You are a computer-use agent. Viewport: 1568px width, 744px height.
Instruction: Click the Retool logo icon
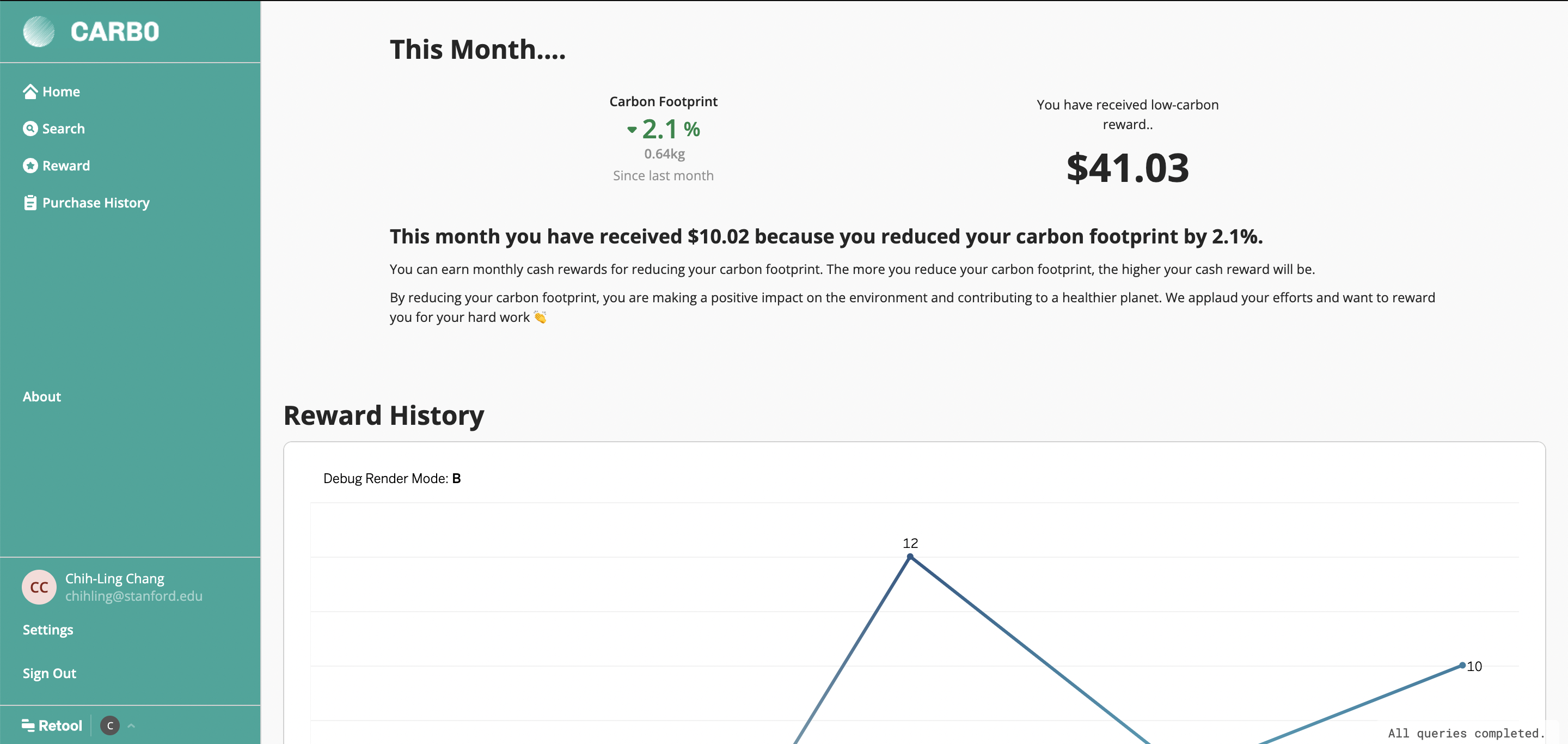point(28,725)
